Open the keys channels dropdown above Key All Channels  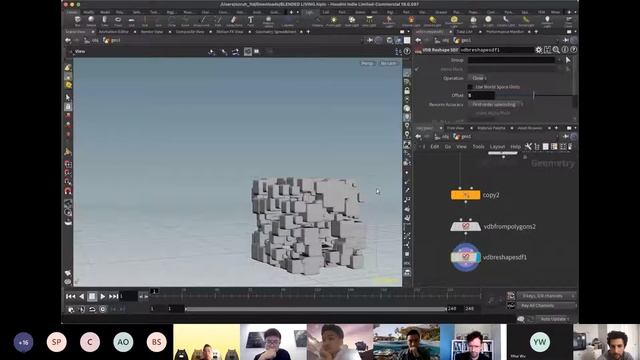[547, 296]
